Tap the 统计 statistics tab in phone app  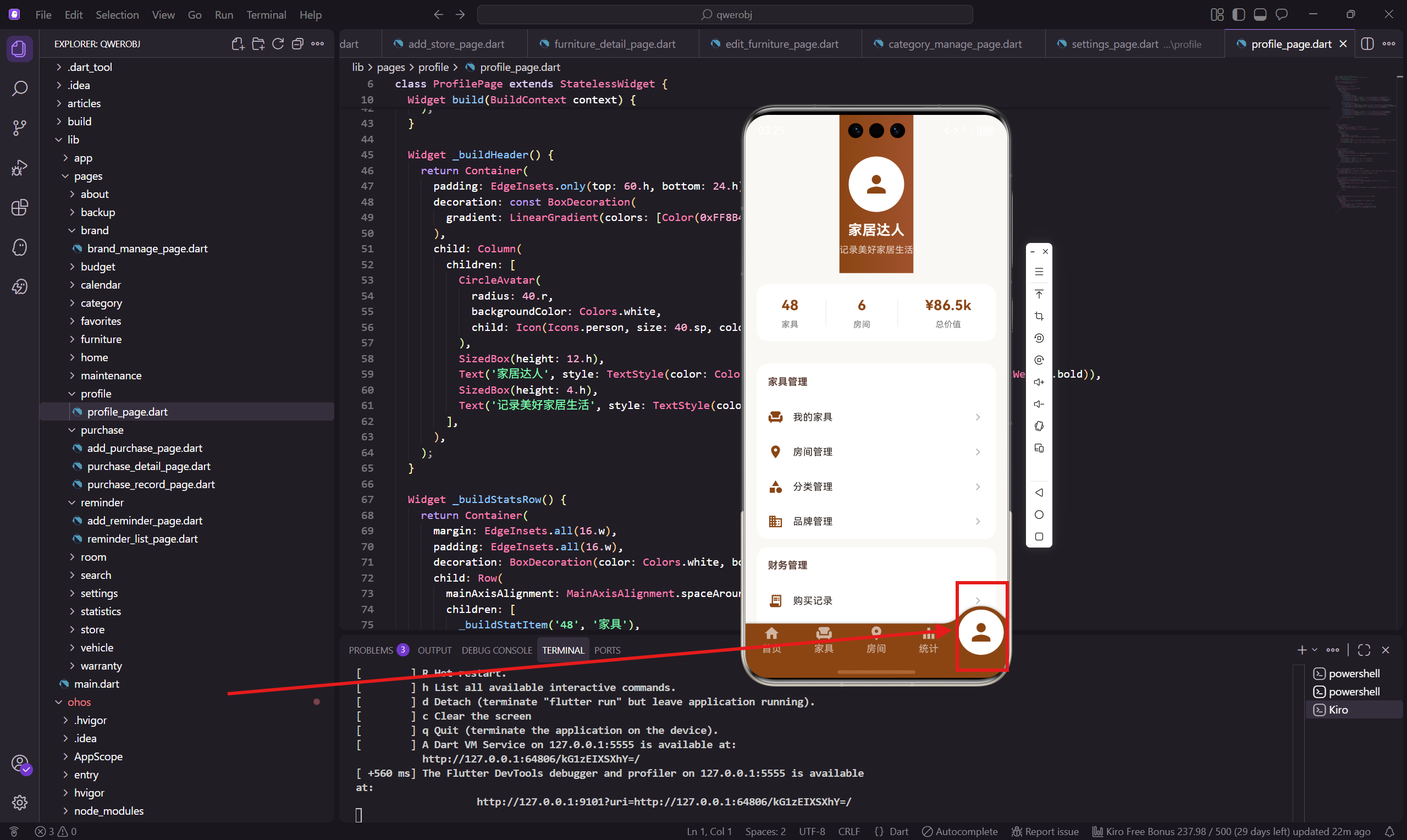pyautogui.click(x=928, y=640)
